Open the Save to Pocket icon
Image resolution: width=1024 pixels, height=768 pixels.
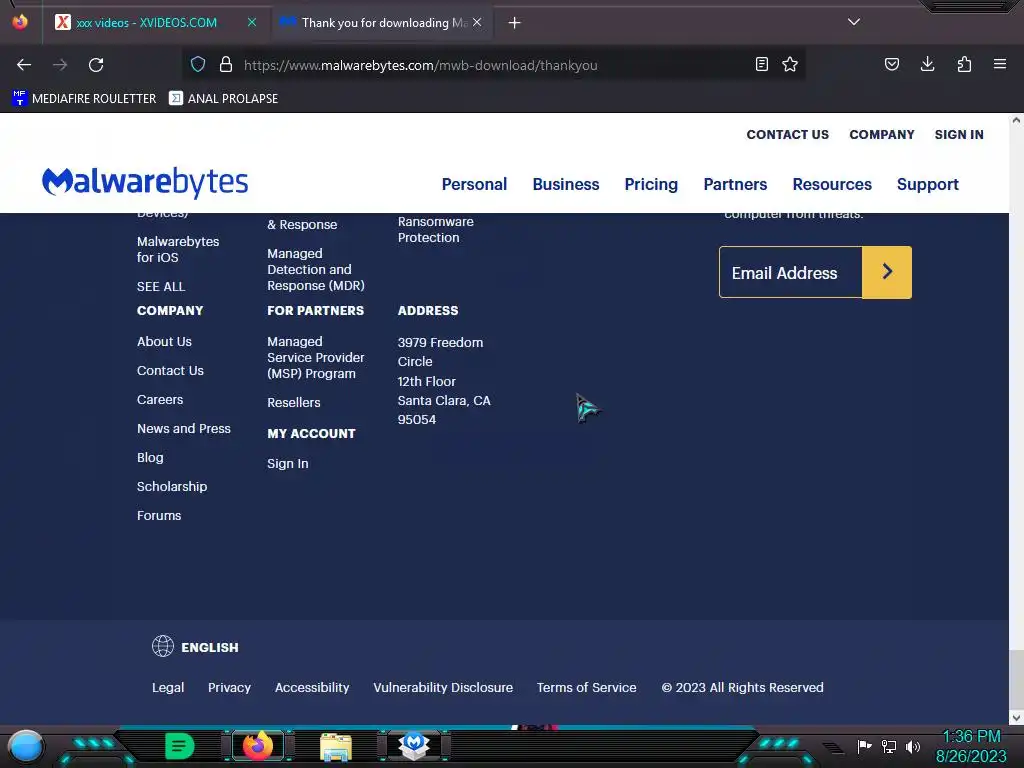click(892, 64)
